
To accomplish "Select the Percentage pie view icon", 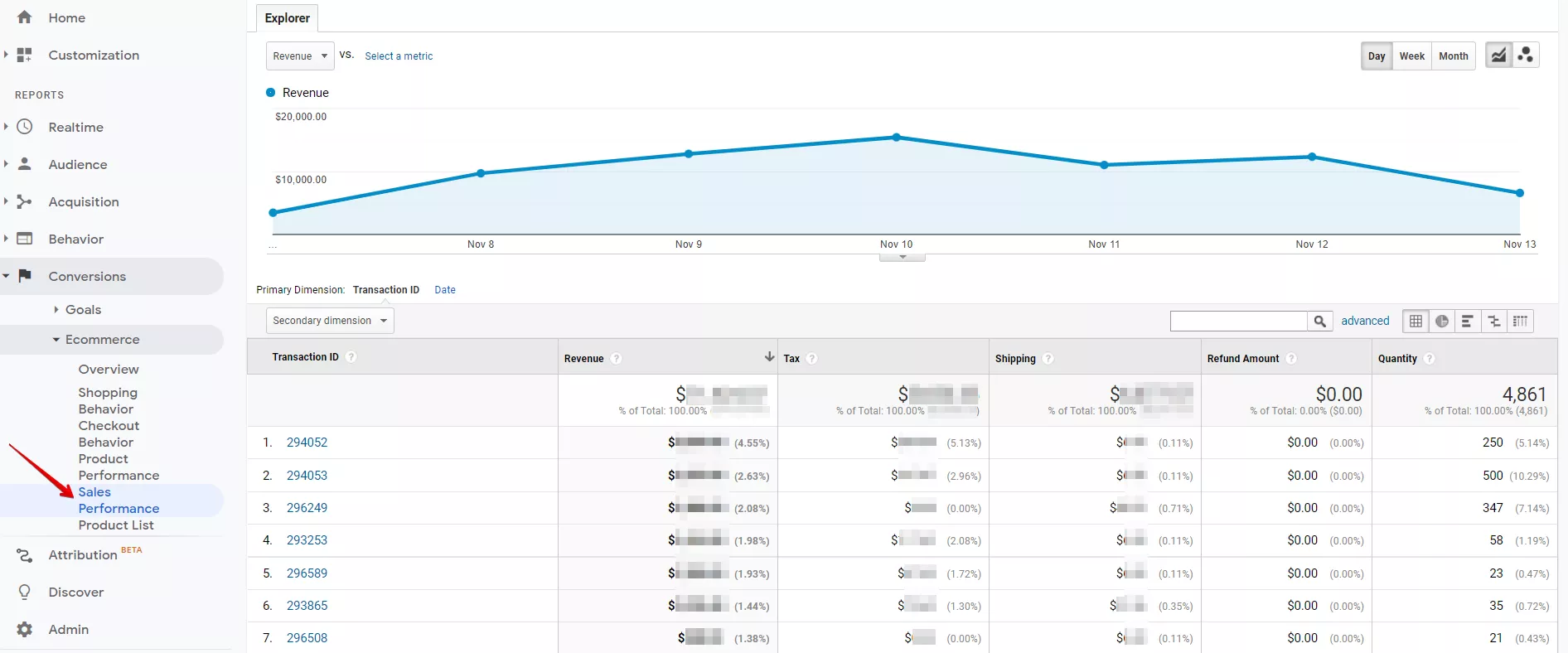I will (x=1442, y=321).
